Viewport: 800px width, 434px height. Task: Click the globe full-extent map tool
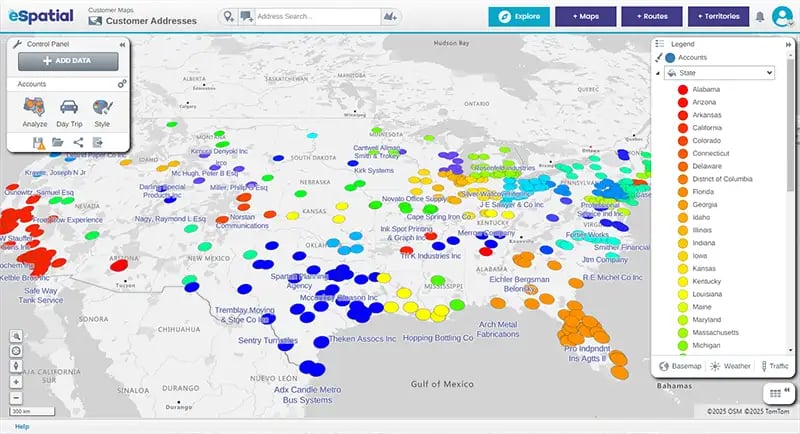coord(16,351)
